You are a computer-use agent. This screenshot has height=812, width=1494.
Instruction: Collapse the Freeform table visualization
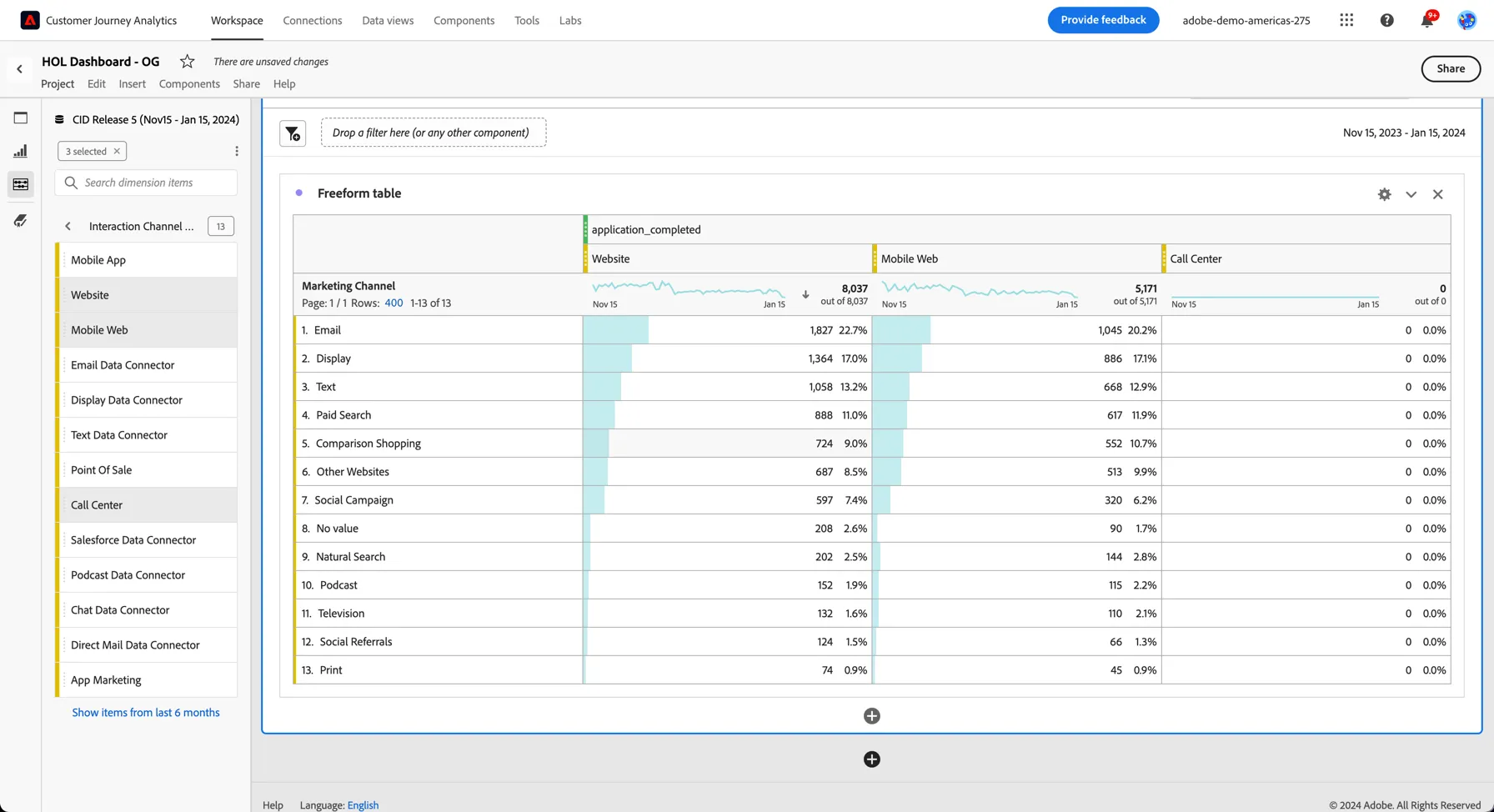tap(1411, 194)
